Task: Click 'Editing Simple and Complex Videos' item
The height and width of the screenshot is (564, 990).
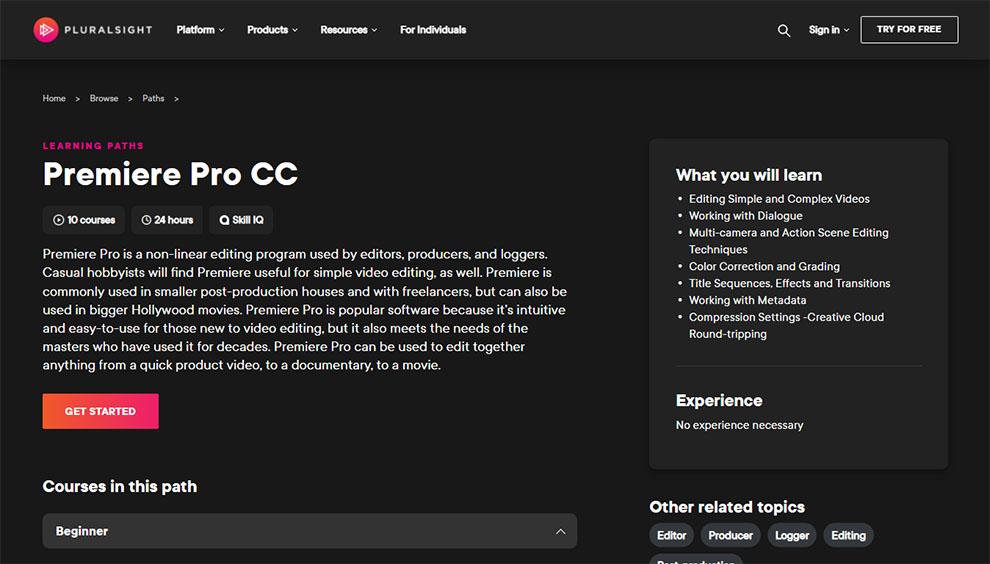Action: pyautogui.click(x=779, y=199)
